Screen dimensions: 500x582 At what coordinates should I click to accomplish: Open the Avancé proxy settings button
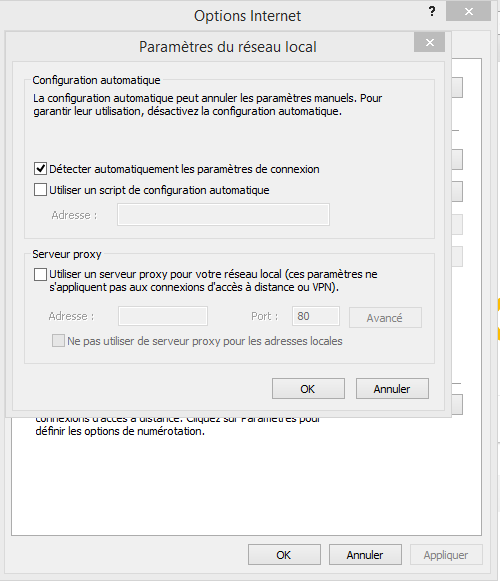385,318
